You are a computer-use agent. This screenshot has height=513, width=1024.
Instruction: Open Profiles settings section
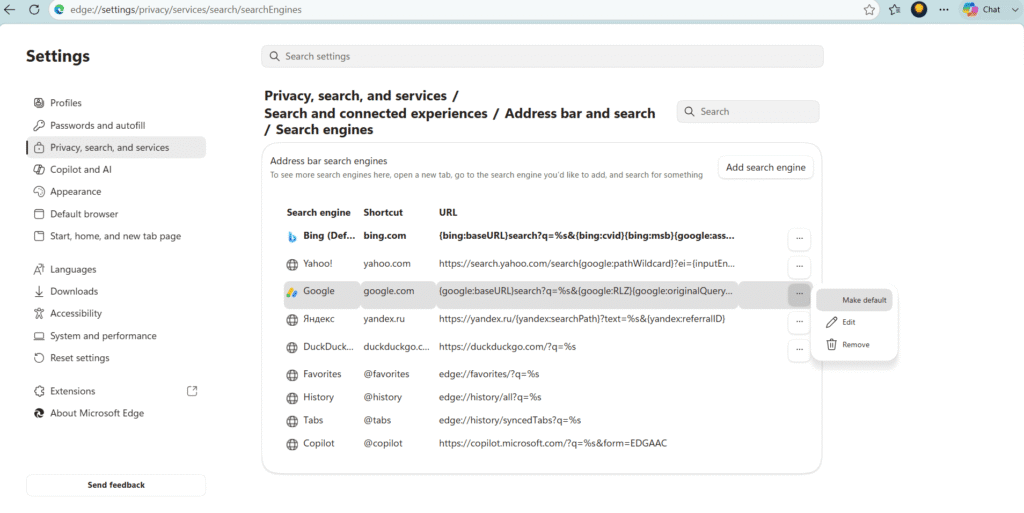click(116, 103)
